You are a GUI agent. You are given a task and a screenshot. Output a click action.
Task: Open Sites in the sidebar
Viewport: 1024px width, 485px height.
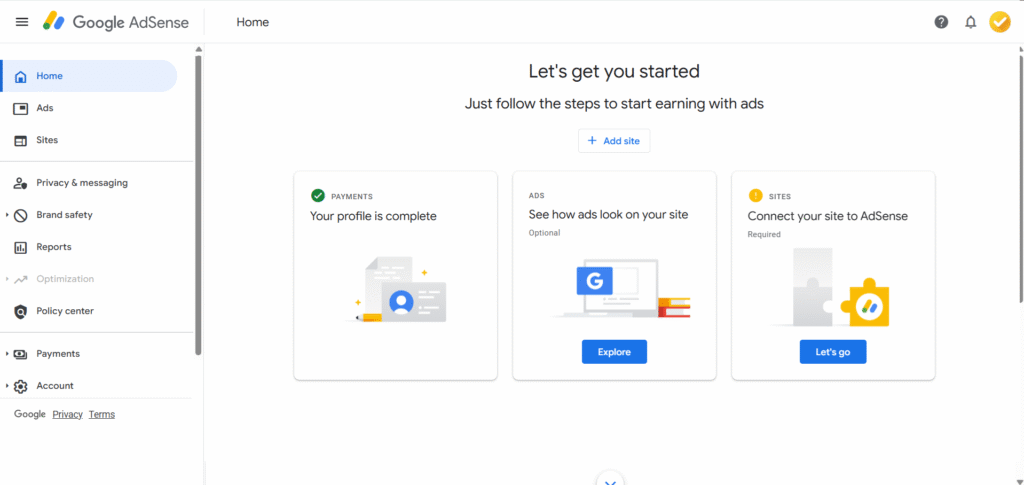pyautogui.click(x=47, y=140)
